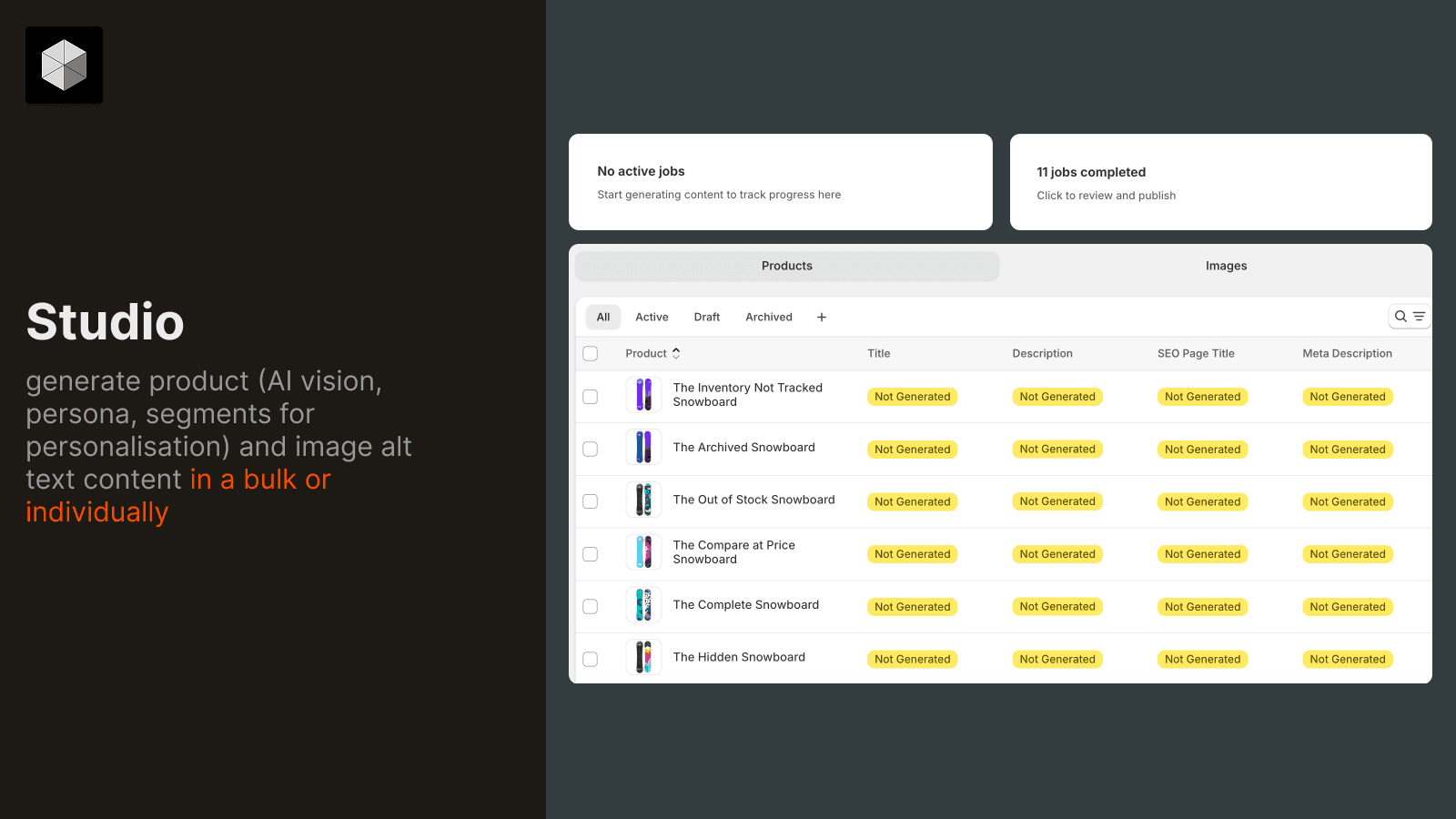Click the Description column header
This screenshot has width=1456, height=819.
[1043, 353]
